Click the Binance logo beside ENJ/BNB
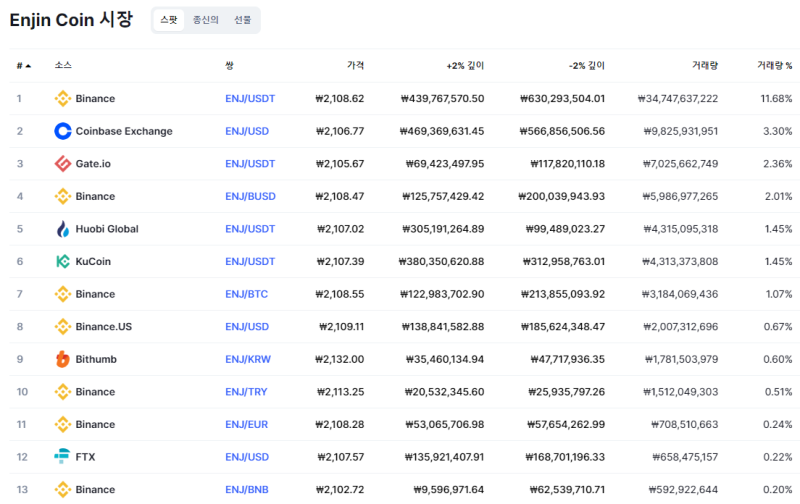The width and height of the screenshot is (800, 504). tap(63, 490)
